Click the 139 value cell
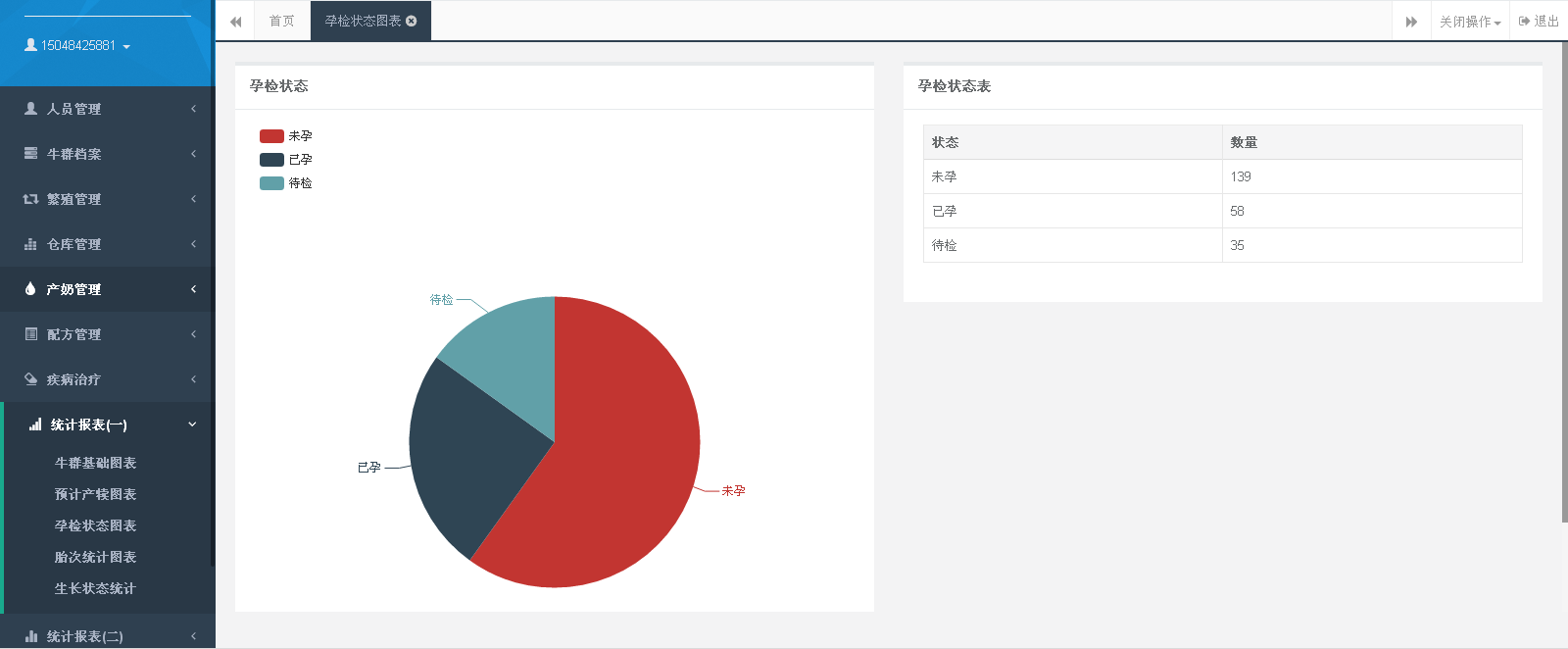Image resolution: width=1568 pixels, height=649 pixels. (1372, 176)
